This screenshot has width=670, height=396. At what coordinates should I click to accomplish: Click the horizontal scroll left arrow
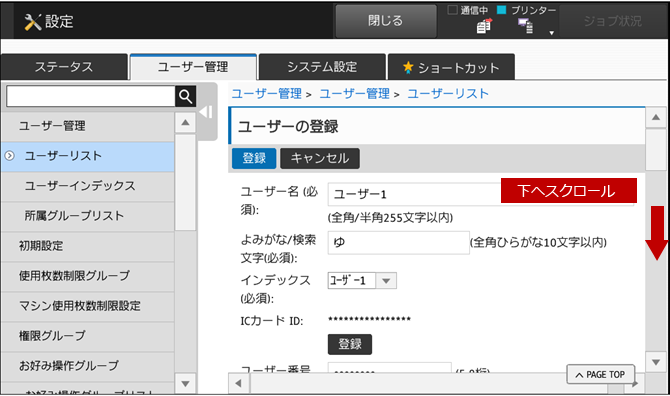(x=239, y=384)
